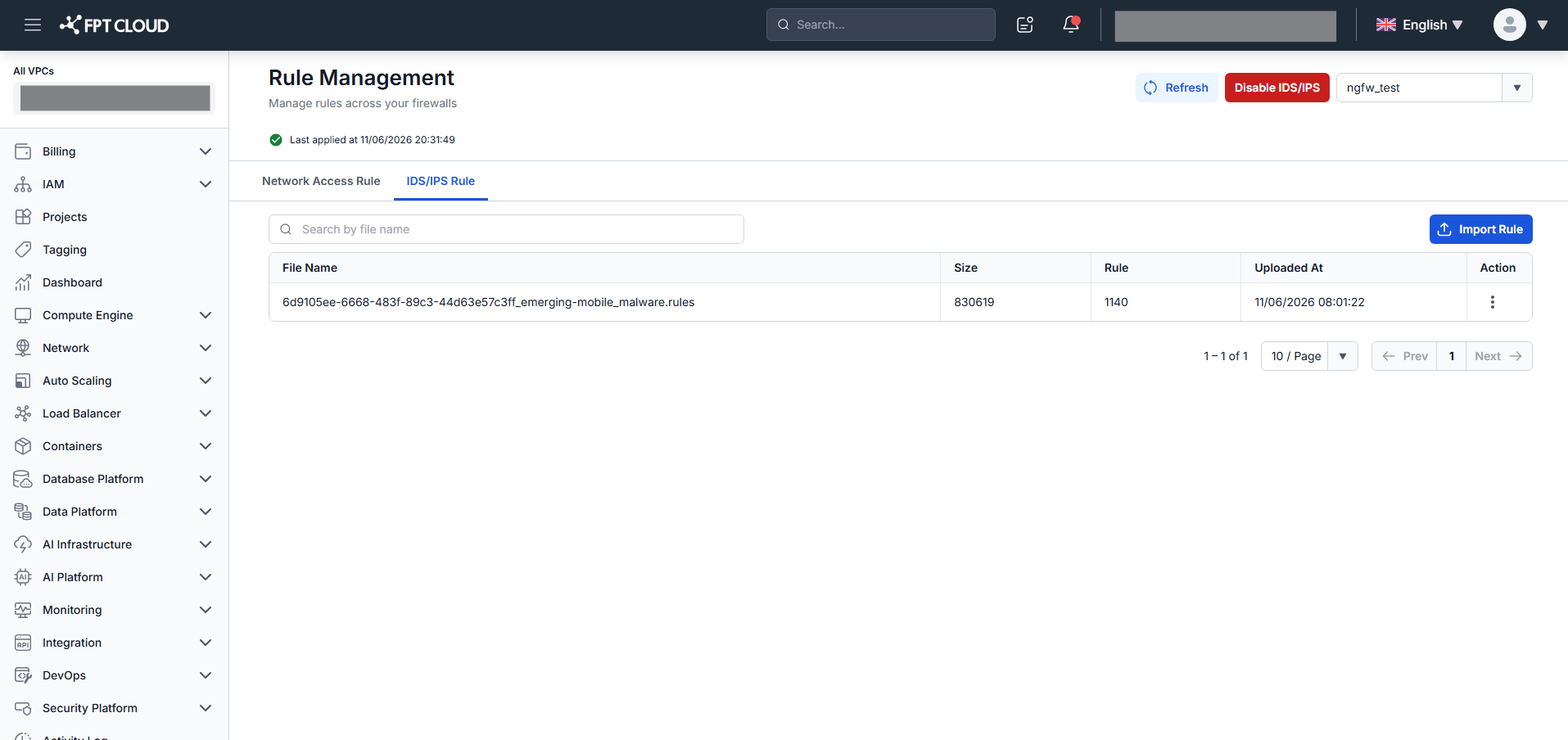Viewport: 1568px width, 740px height.
Task: Click the Security Platform icon
Action: [23, 708]
